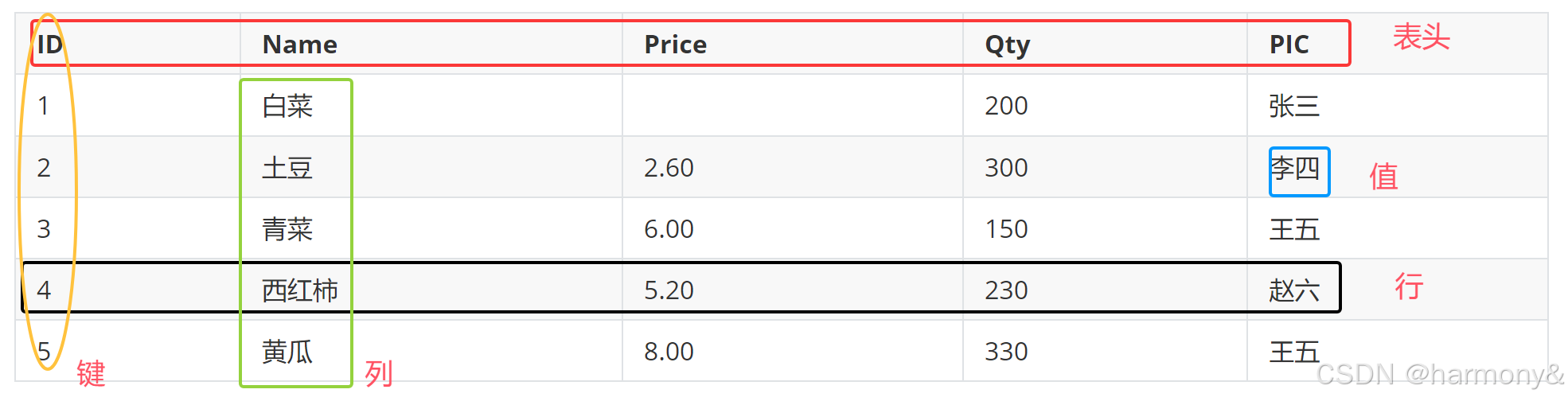
Task: Click the red 表头 annotation label
Action: [x=1422, y=37]
